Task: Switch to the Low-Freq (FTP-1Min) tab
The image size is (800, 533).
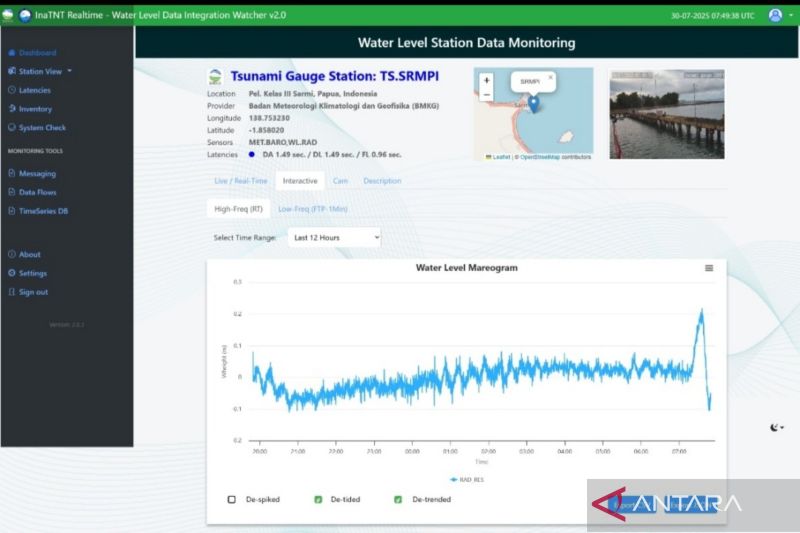Action: pyautogui.click(x=311, y=209)
